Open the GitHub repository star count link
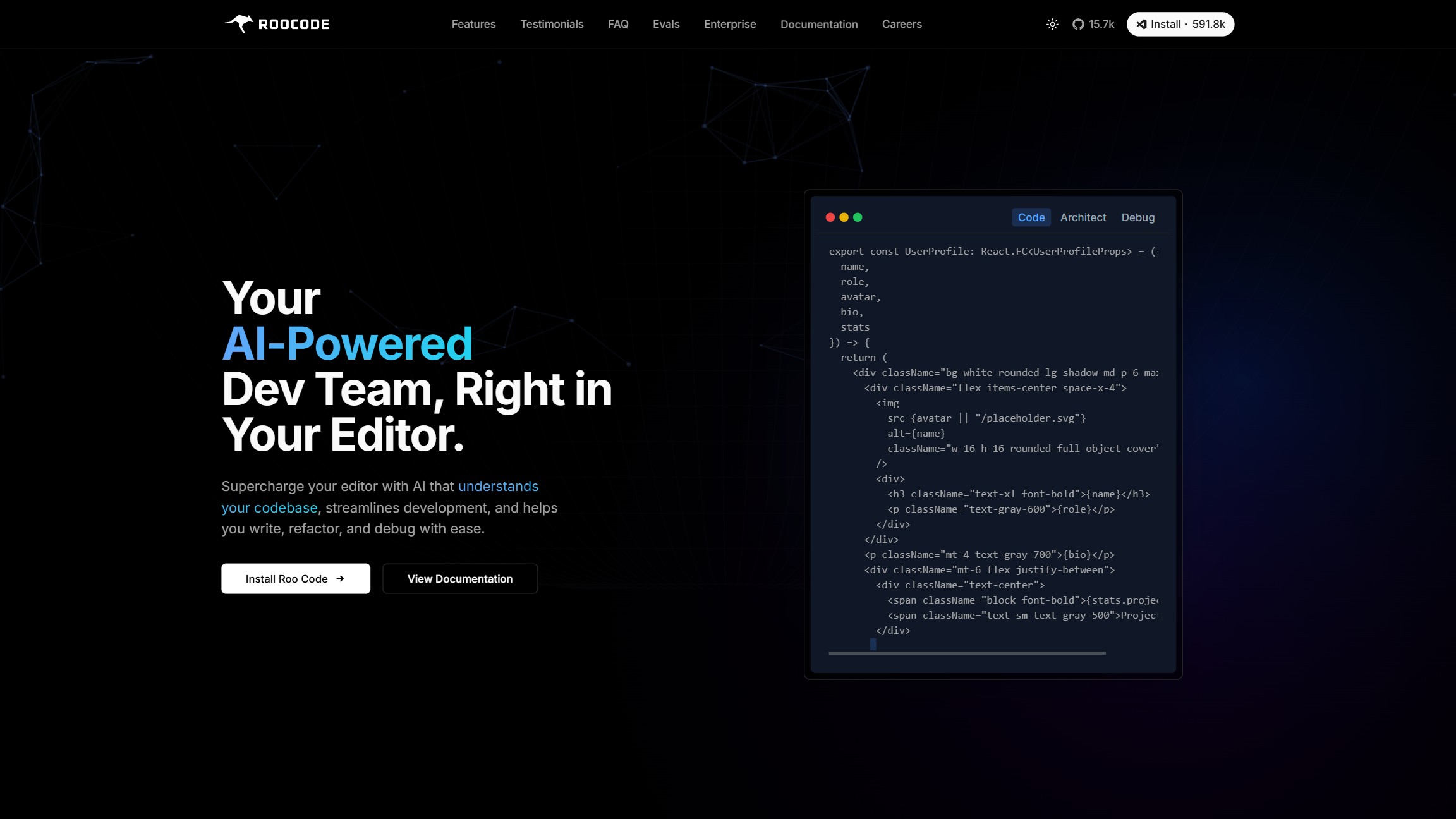The width and height of the screenshot is (1456, 819). 1093,24
